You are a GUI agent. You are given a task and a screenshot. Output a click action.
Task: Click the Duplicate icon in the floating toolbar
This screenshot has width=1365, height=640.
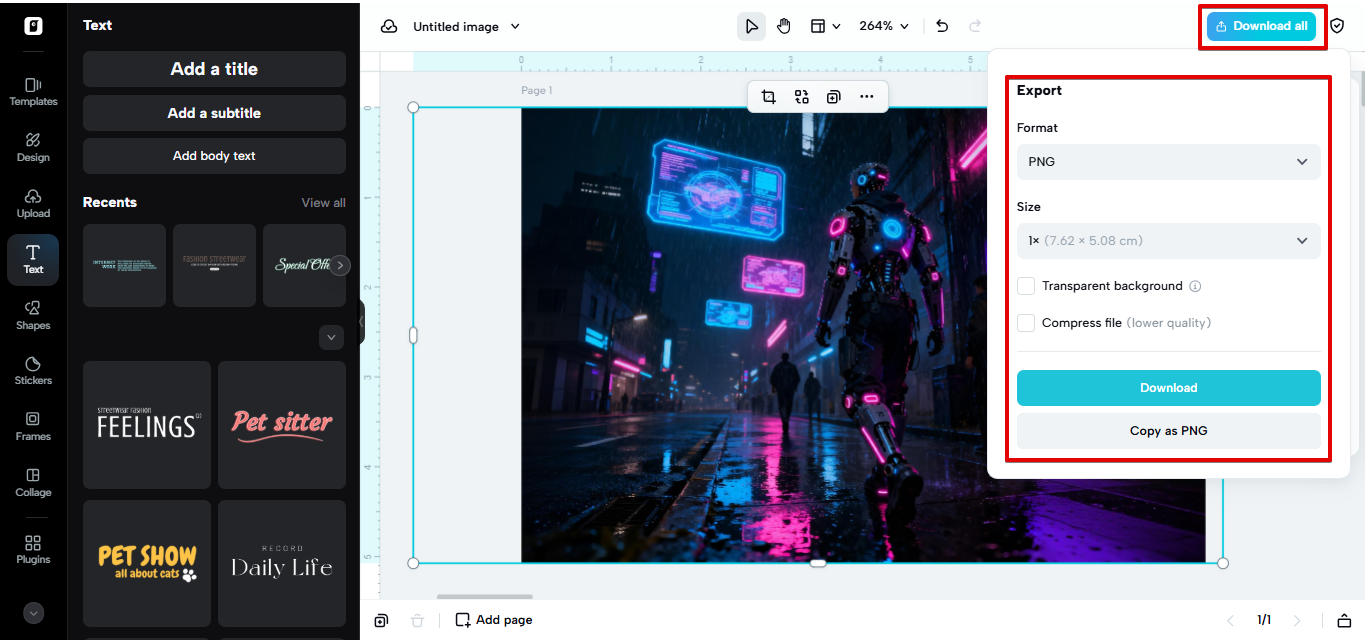pyautogui.click(x=834, y=96)
